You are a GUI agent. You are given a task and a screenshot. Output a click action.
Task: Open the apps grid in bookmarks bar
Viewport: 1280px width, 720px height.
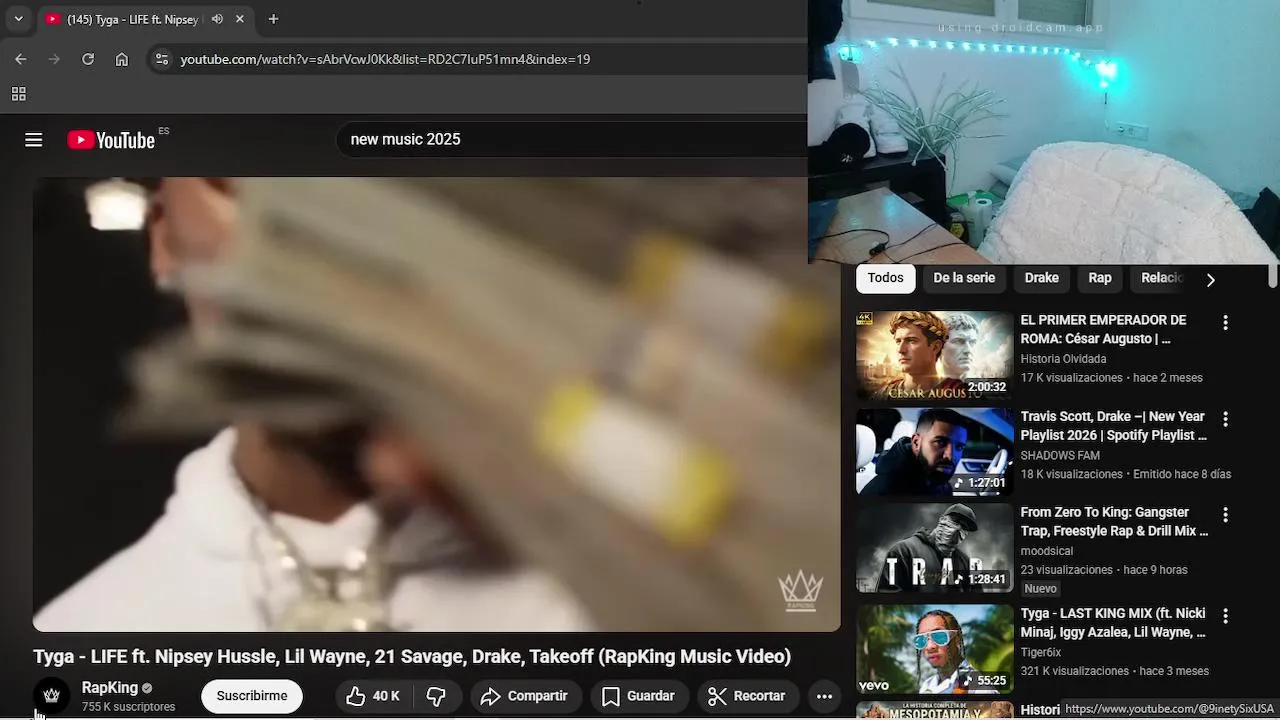[x=18, y=94]
